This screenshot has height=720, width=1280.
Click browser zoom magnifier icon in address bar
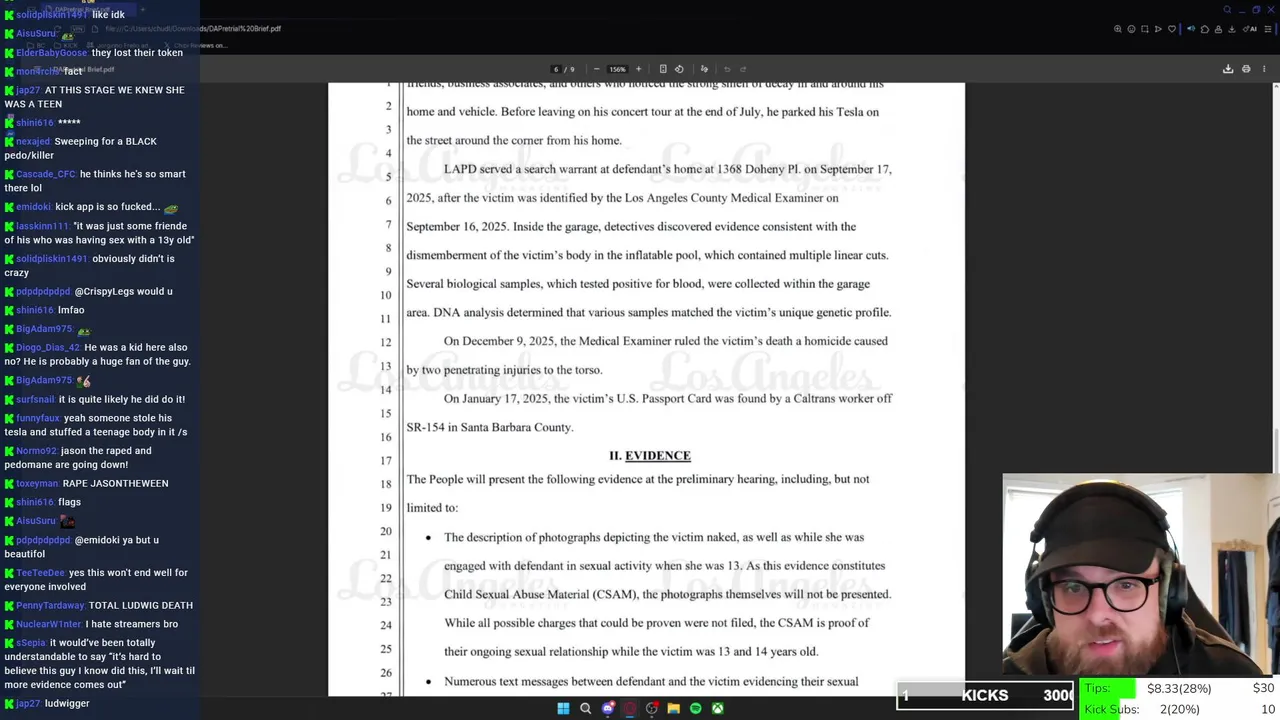pyautogui.click(x=1118, y=29)
